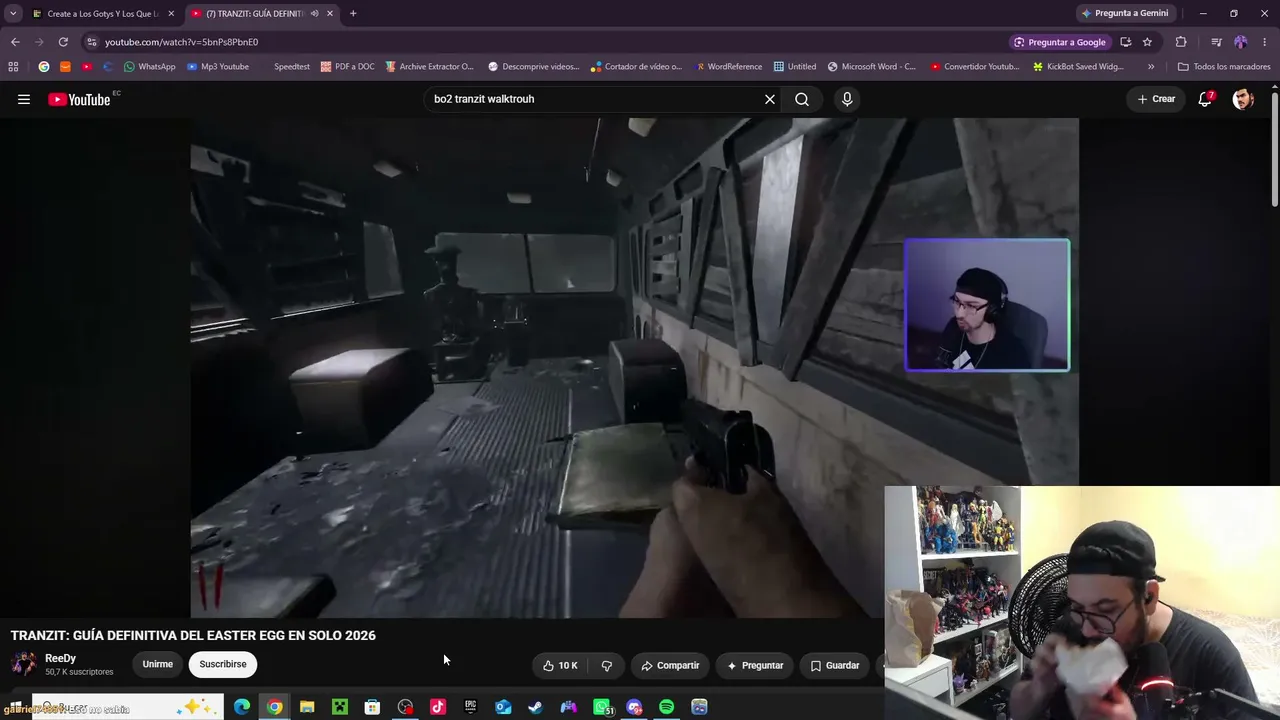Open Todos los marcadores folder
This screenshot has width=1280, height=720.
tap(1224, 67)
